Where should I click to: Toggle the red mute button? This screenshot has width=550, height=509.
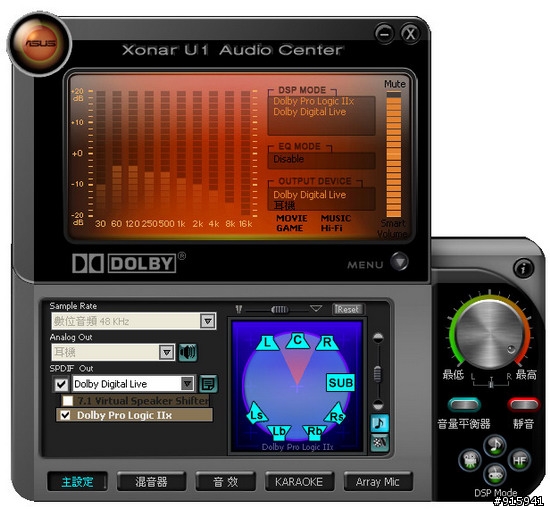523,405
